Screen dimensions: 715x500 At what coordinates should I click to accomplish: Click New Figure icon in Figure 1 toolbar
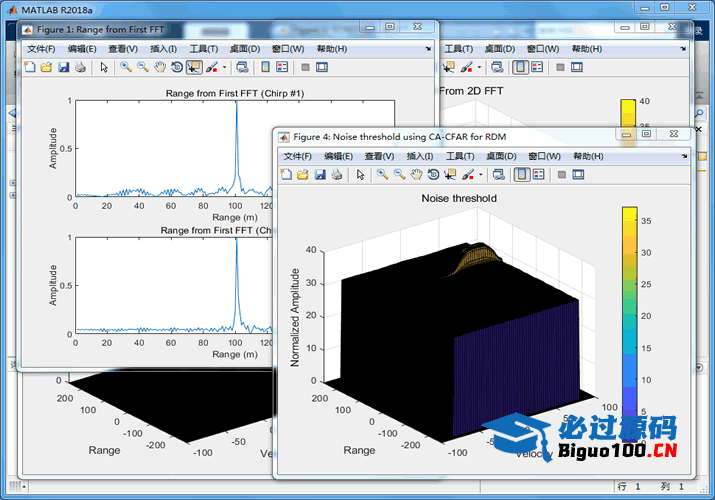pos(30,67)
